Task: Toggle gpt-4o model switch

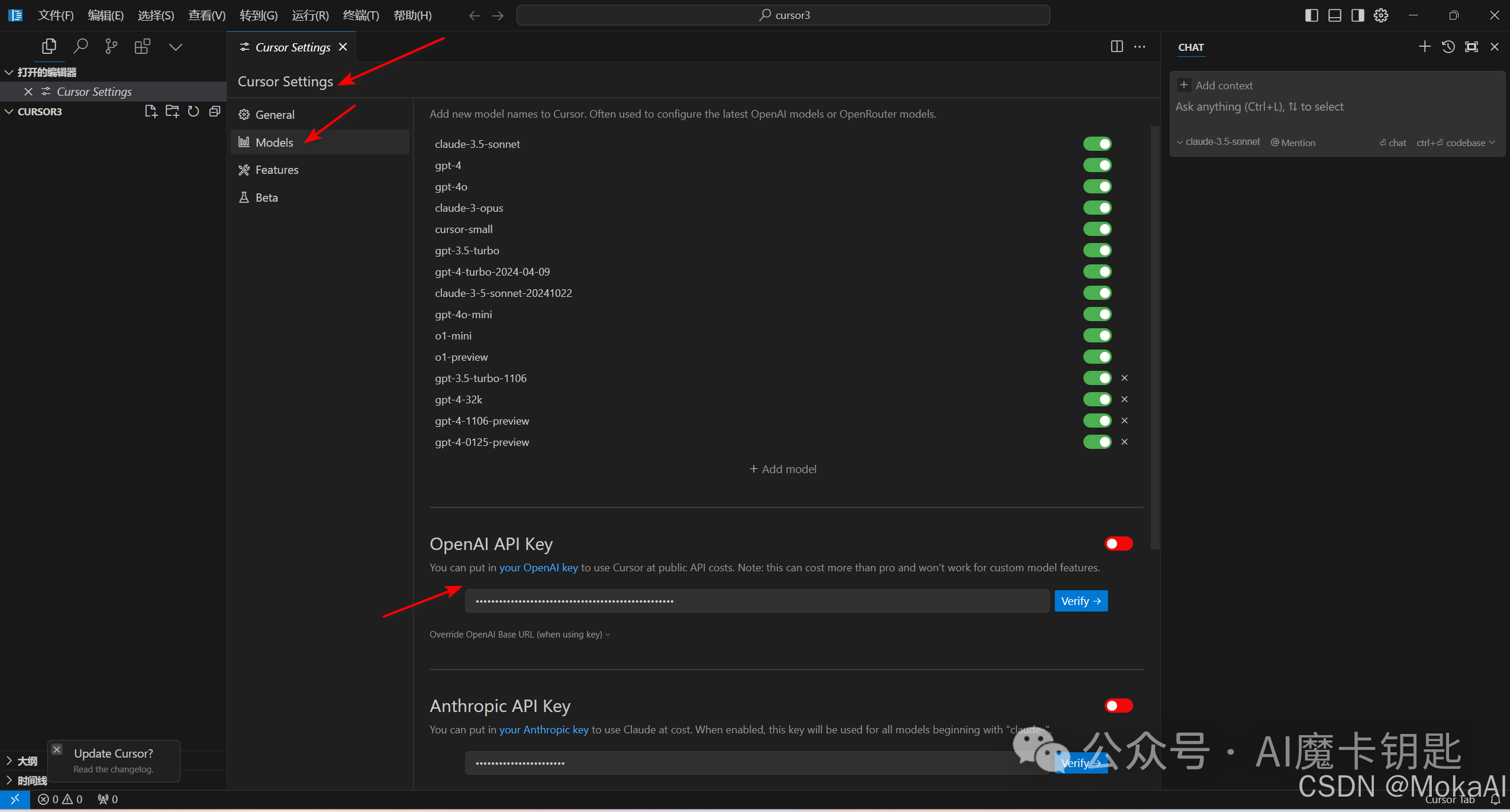Action: click(x=1097, y=186)
